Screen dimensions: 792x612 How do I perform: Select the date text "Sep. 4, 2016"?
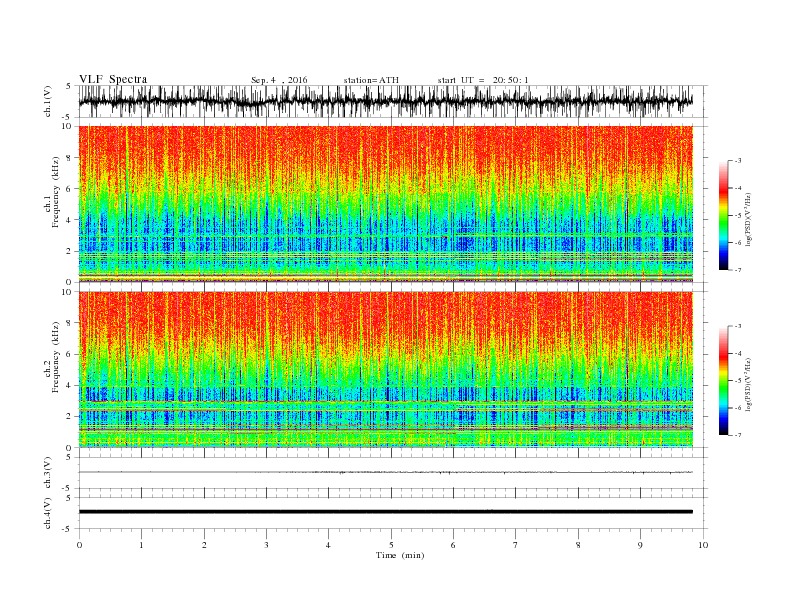(279, 80)
